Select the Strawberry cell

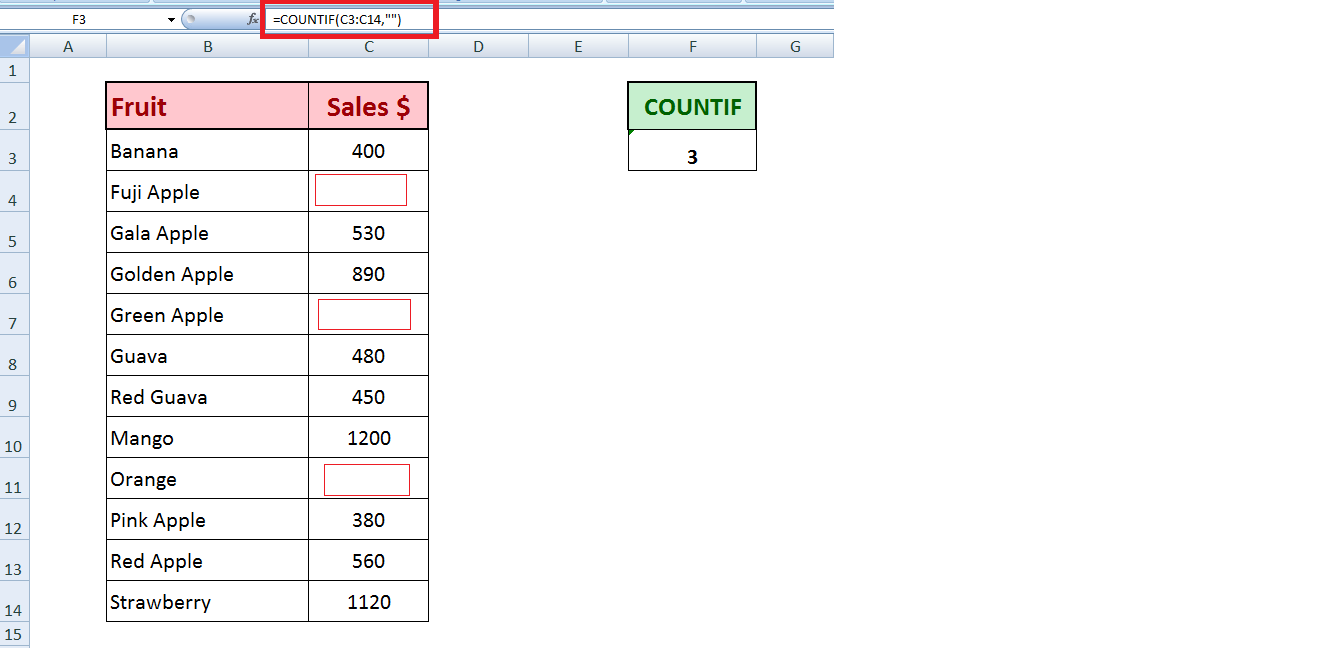[x=207, y=602]
